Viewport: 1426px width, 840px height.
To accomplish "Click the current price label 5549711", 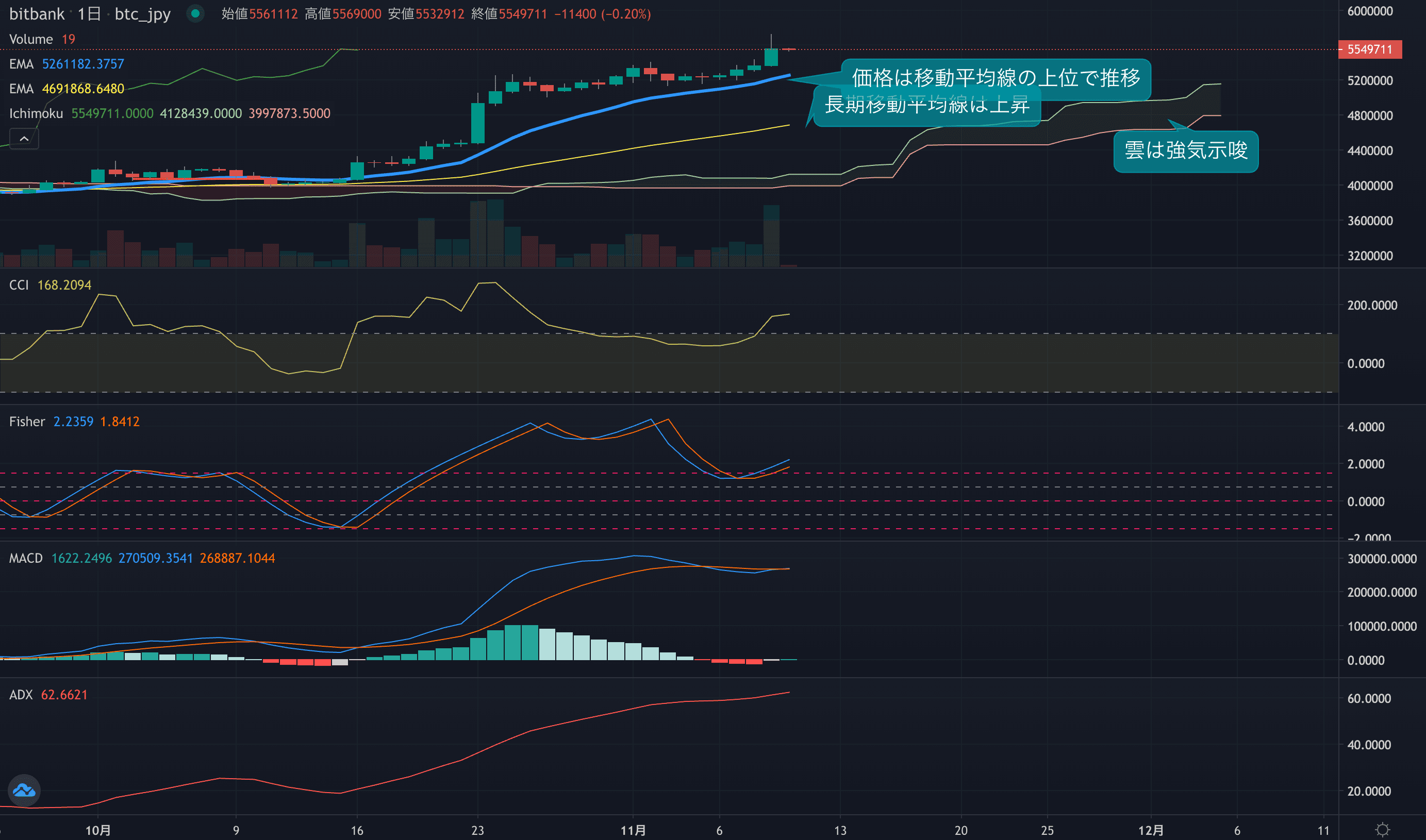I will click(1369, 49).
